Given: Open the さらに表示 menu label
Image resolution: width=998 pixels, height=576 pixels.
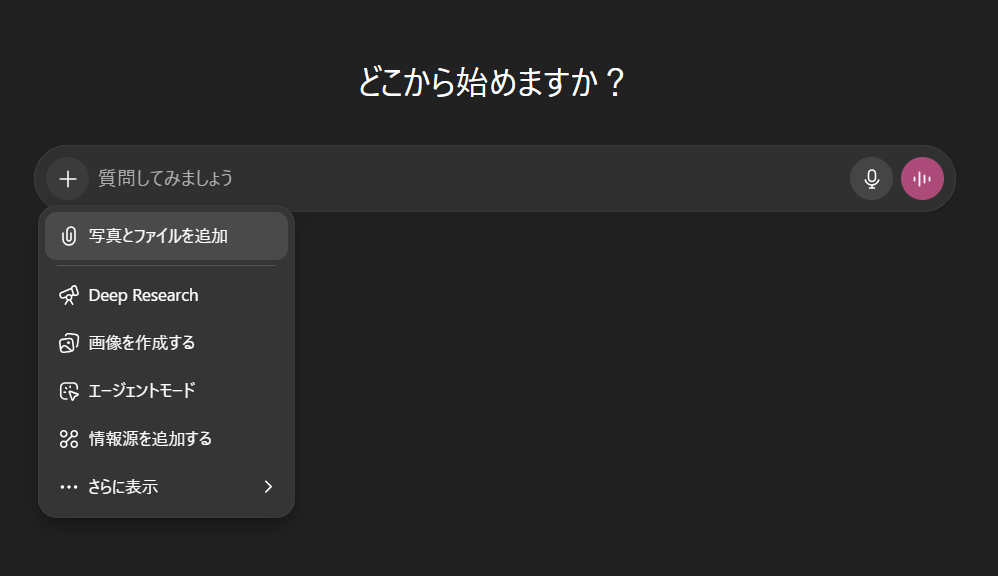Looking at the screenshot, I should [x=123, y=487].
